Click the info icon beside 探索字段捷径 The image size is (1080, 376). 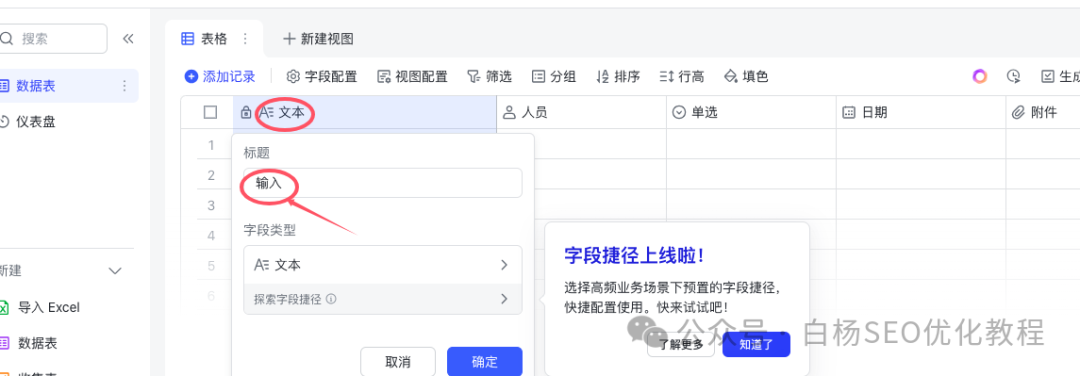point(331,300)
